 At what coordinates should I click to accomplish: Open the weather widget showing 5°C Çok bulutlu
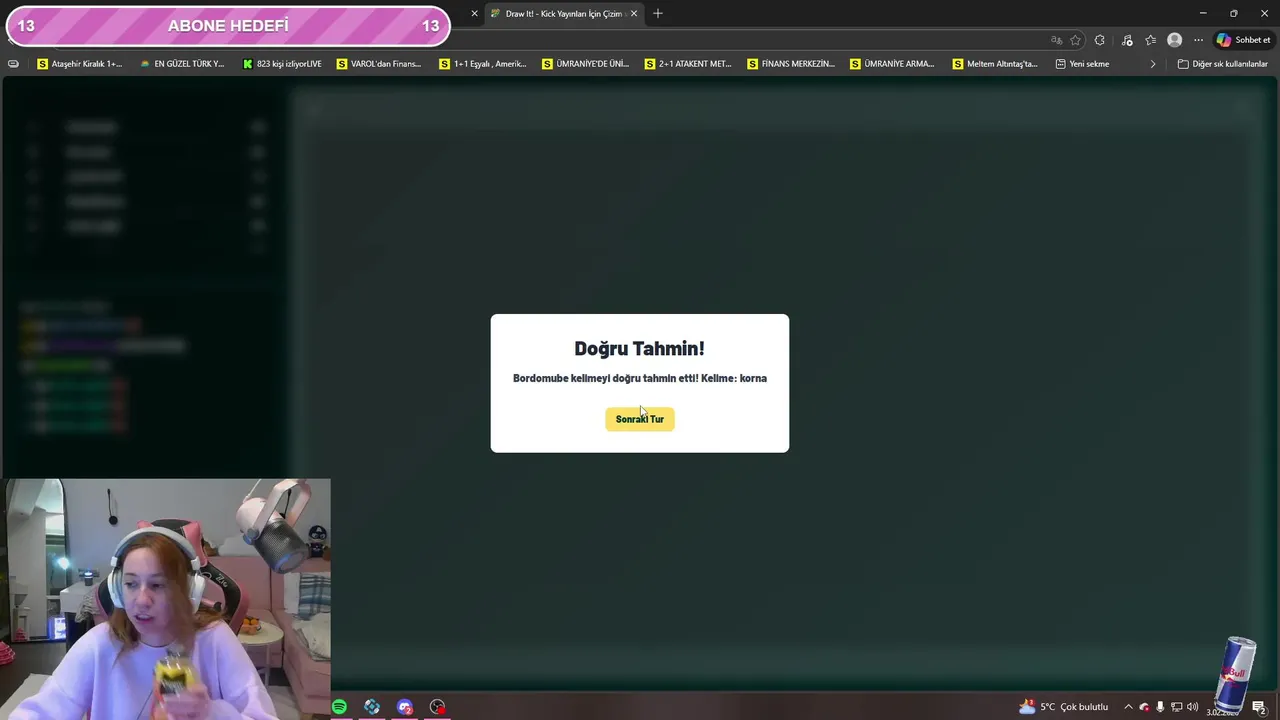pos(1063,707)
